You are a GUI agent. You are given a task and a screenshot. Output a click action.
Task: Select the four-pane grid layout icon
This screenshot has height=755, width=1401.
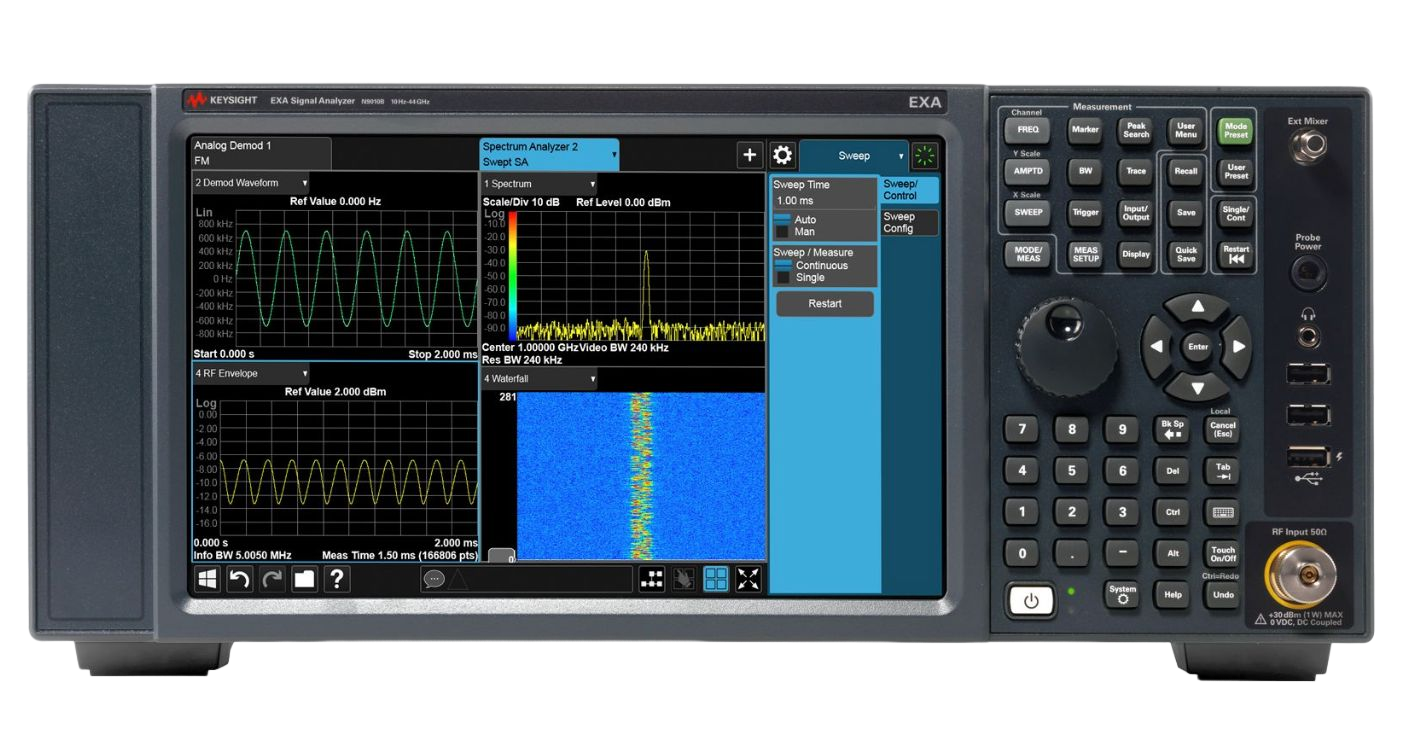[716, 579]
